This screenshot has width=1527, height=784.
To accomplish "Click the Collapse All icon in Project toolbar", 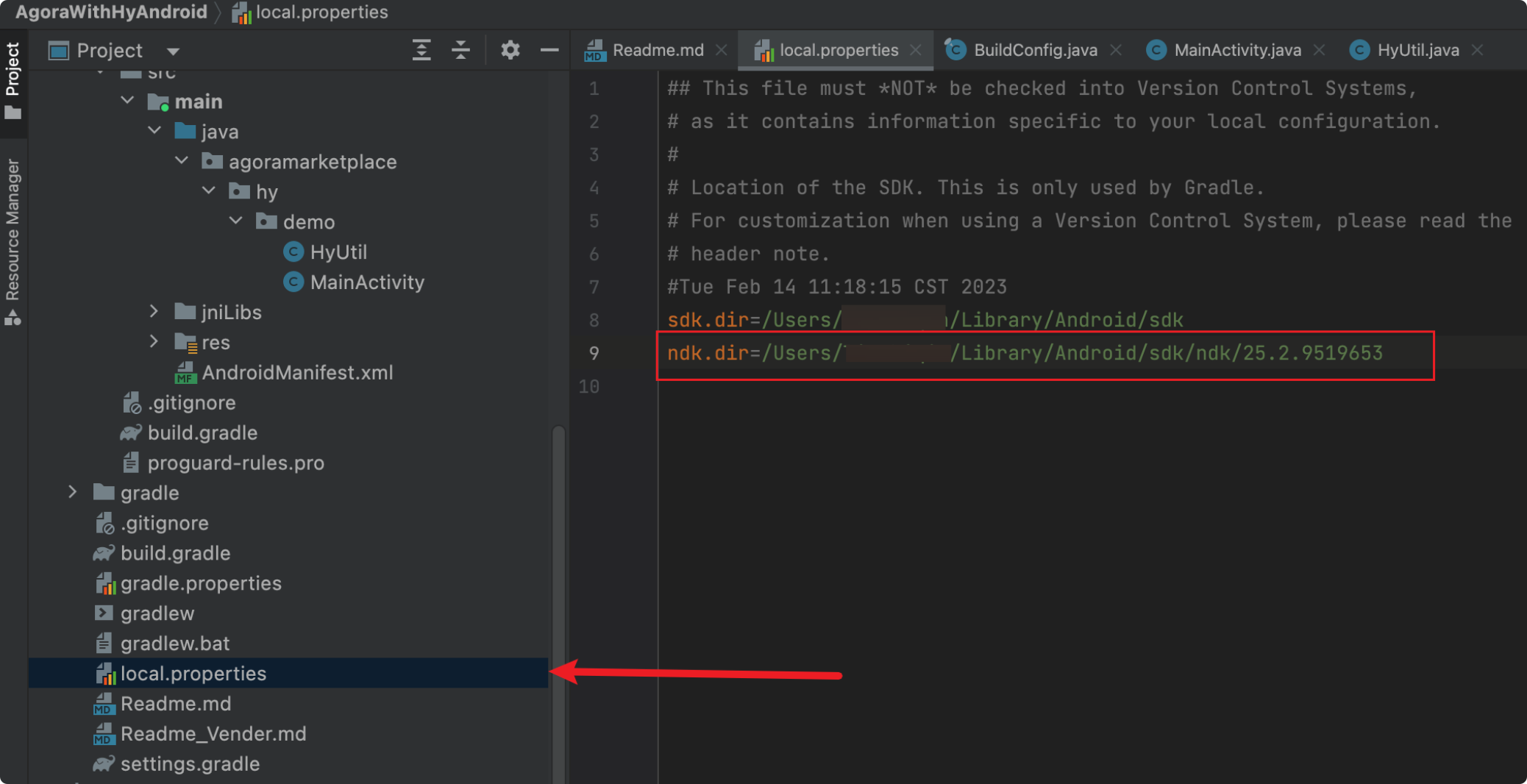I will (x=460, y=50).
